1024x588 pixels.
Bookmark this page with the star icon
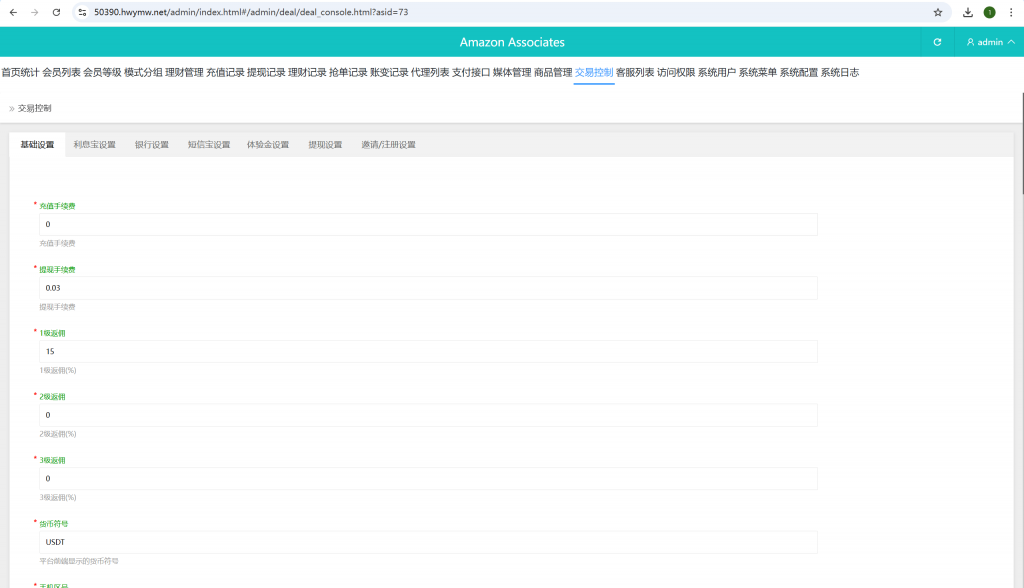937,12
